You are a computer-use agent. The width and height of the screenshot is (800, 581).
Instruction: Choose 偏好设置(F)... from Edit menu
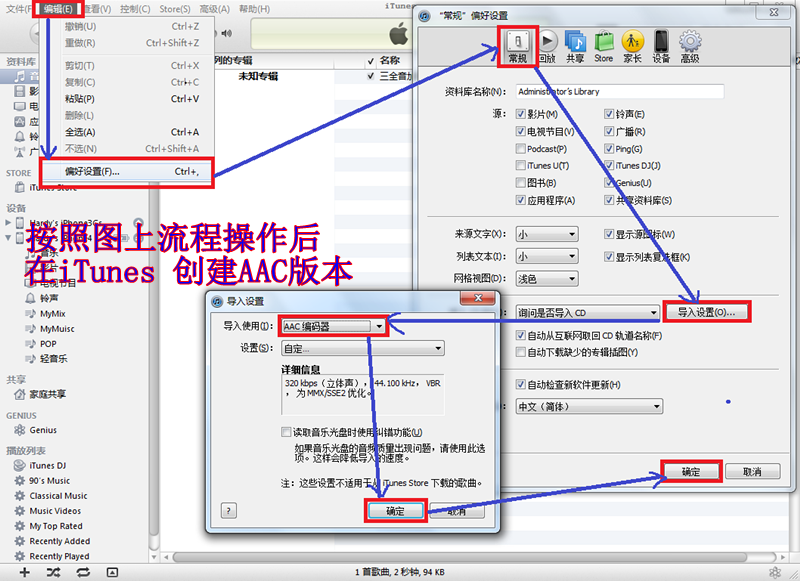click(127, 171)
